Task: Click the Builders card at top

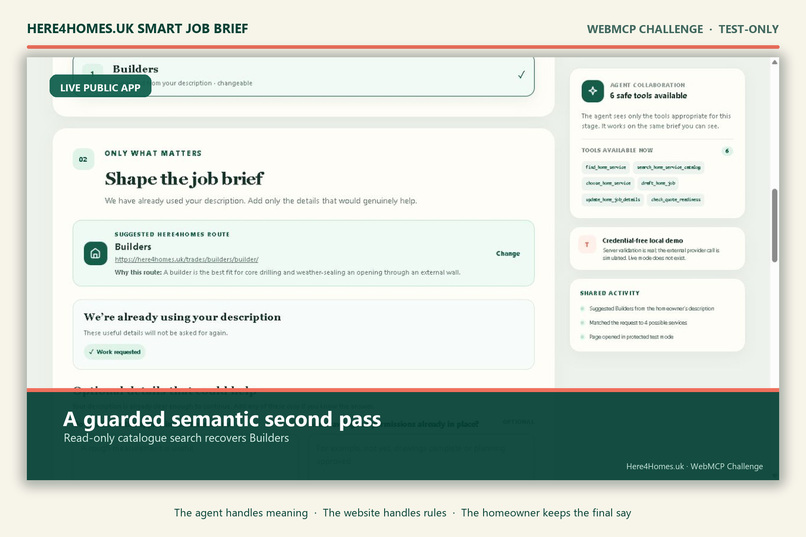Action: pyautogui.click(x=303, y=77)
